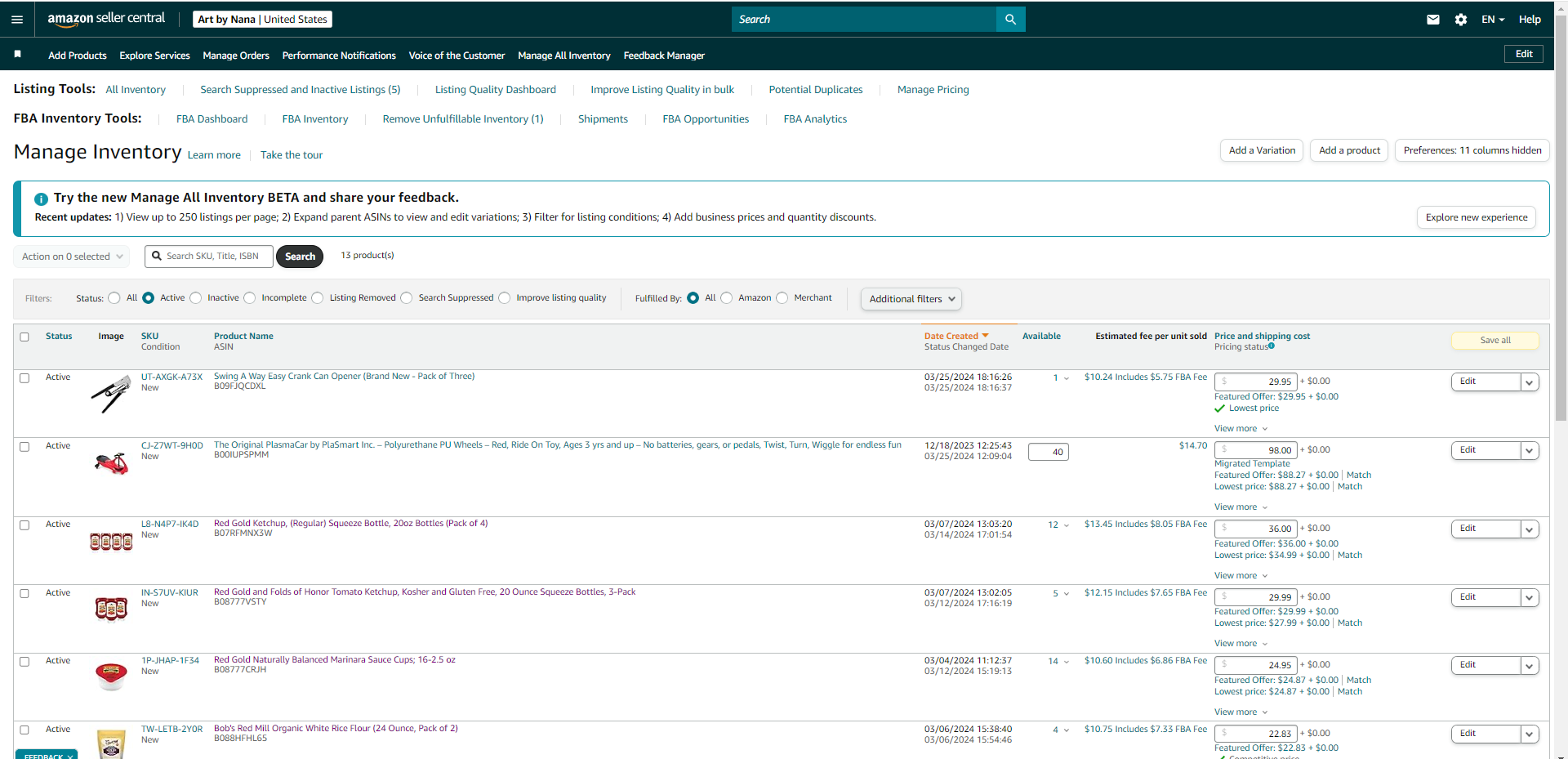1568x759 pixels.
Task: Expand available quantity chevron for Marinara 14
Action: pyautogui.click(x=1067, y=662)
